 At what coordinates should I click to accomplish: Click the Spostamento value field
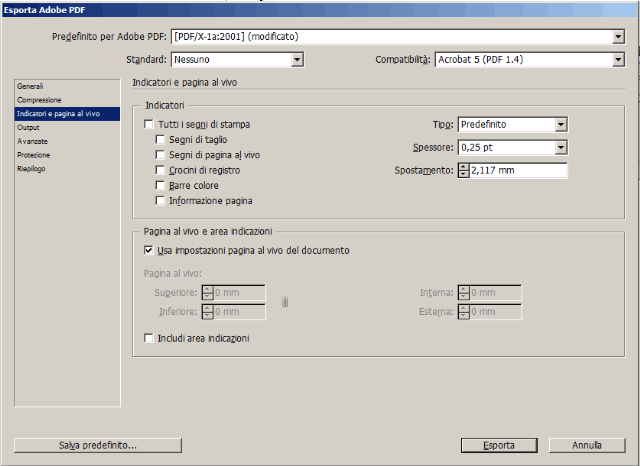click(x=518, y=170)
